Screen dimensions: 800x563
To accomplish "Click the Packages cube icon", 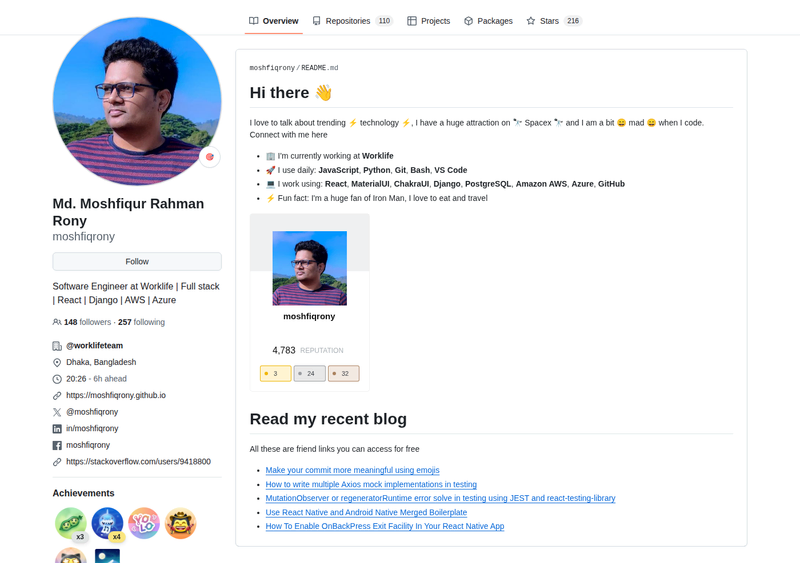I will [468, 21].
